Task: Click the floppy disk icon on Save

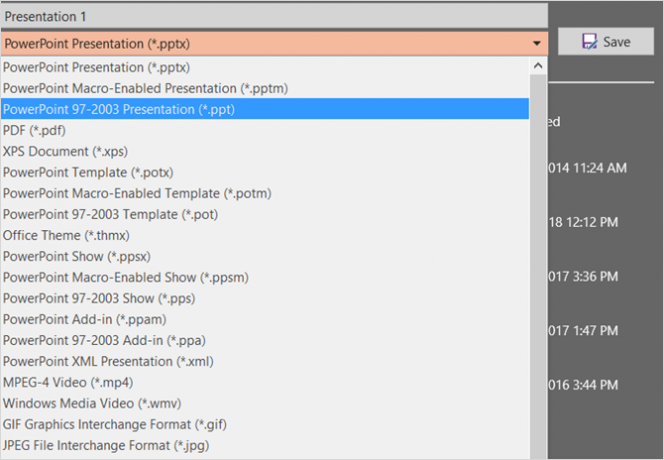Action: click(589, 42)
